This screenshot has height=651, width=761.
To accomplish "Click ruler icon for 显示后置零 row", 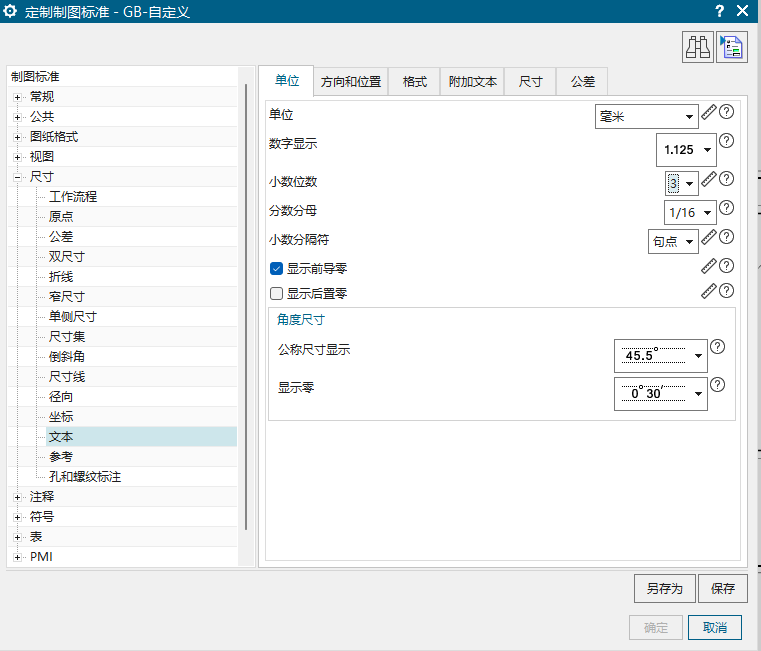I will click(709, 291).
